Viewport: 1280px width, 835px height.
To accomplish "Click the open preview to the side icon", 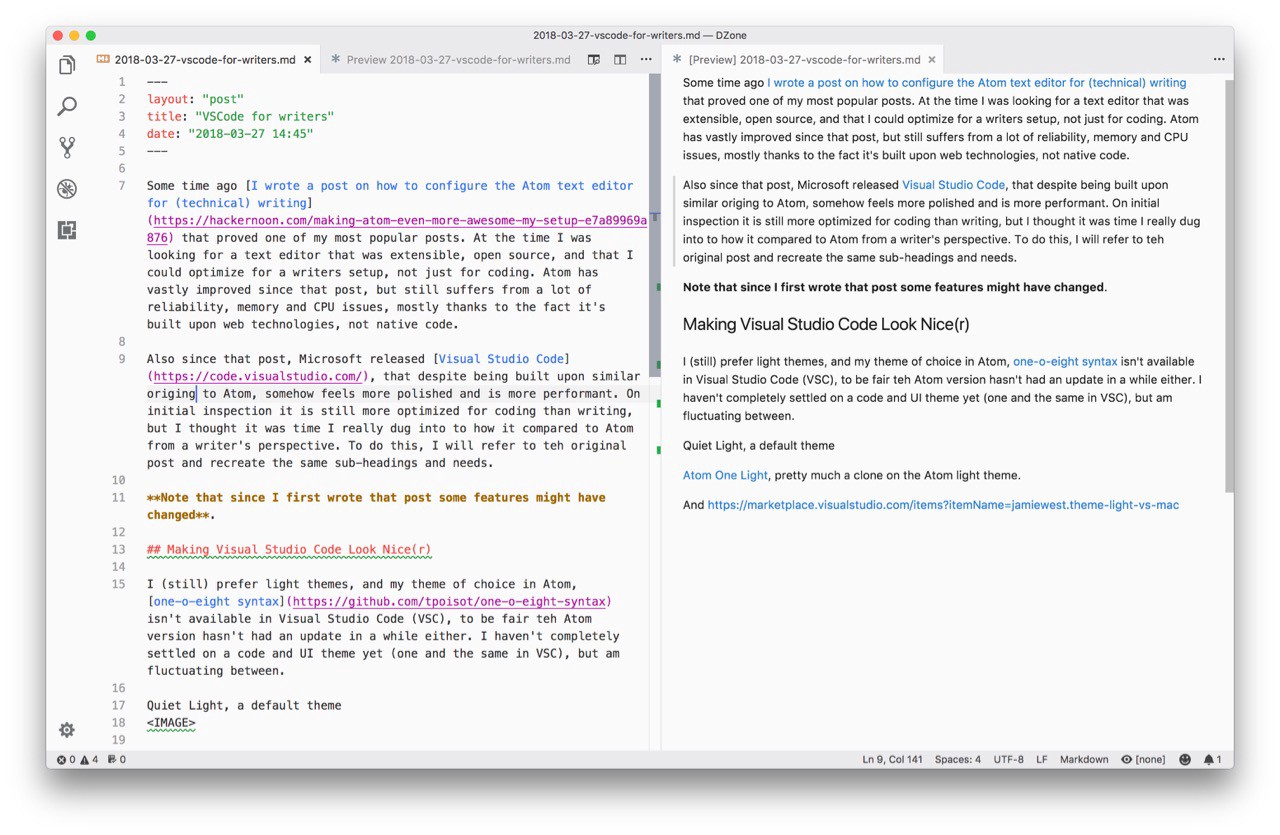I will 594,60.
